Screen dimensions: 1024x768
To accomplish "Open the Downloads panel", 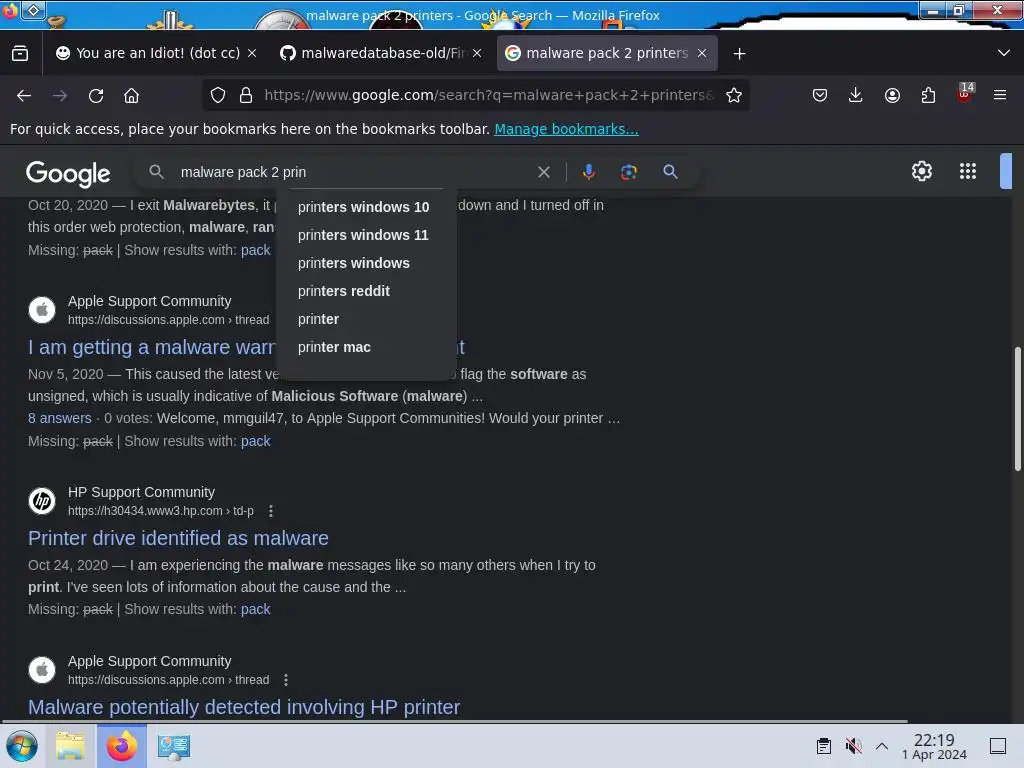I will pyautogui.click(x=856, y=95).
